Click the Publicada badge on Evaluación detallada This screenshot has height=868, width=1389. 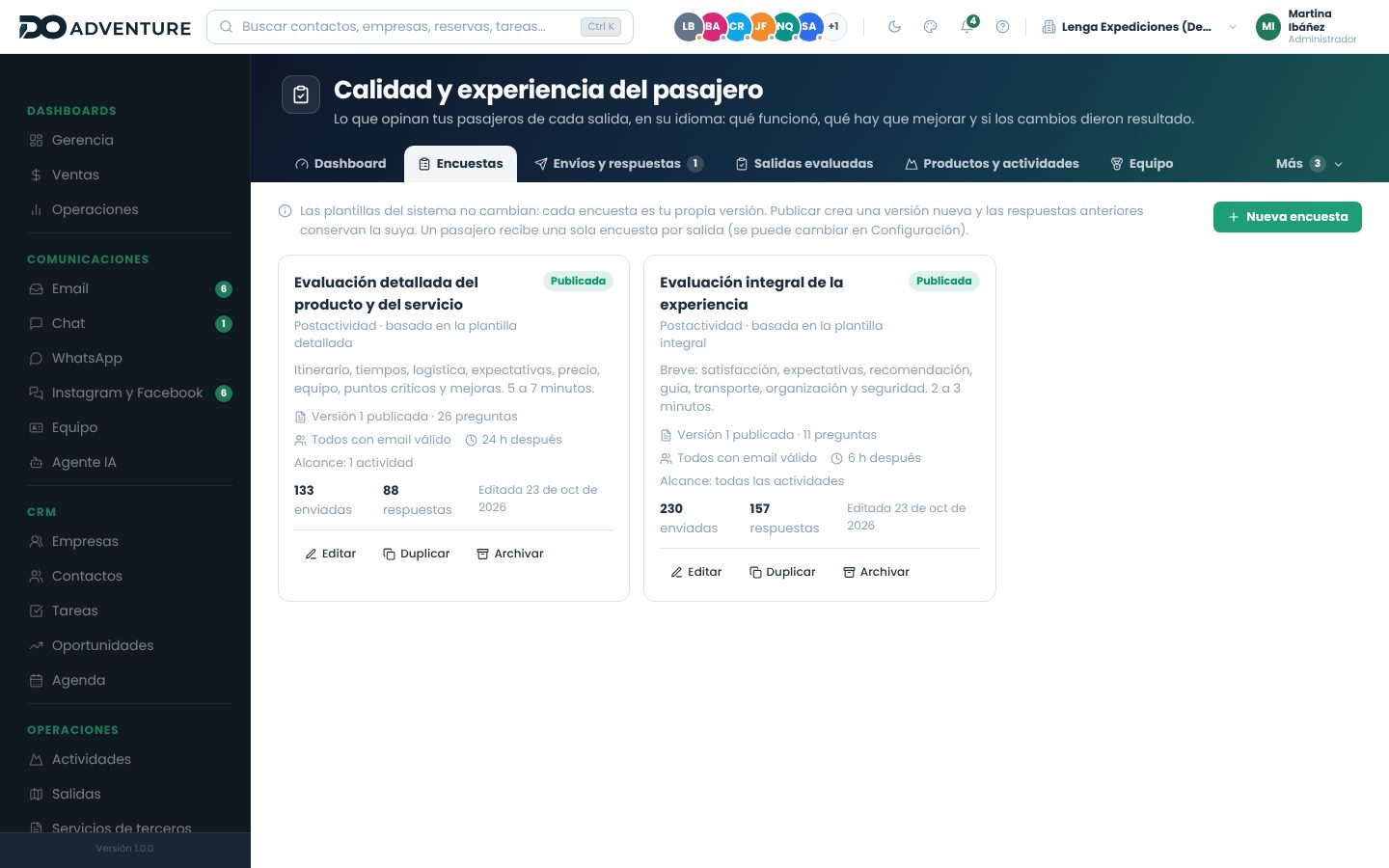point(578,281)
